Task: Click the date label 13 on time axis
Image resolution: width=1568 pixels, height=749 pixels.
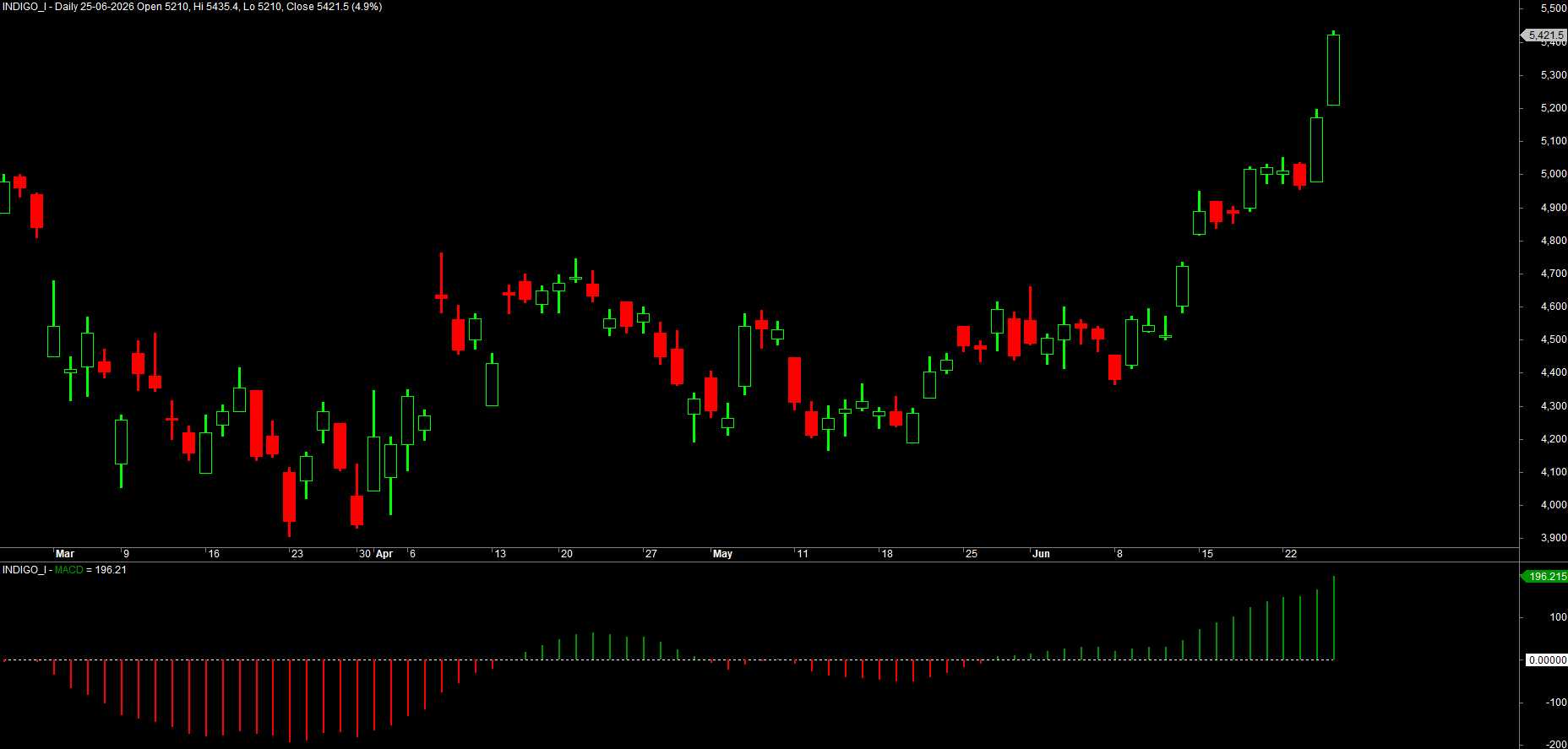Action: (x=500, y=554)
